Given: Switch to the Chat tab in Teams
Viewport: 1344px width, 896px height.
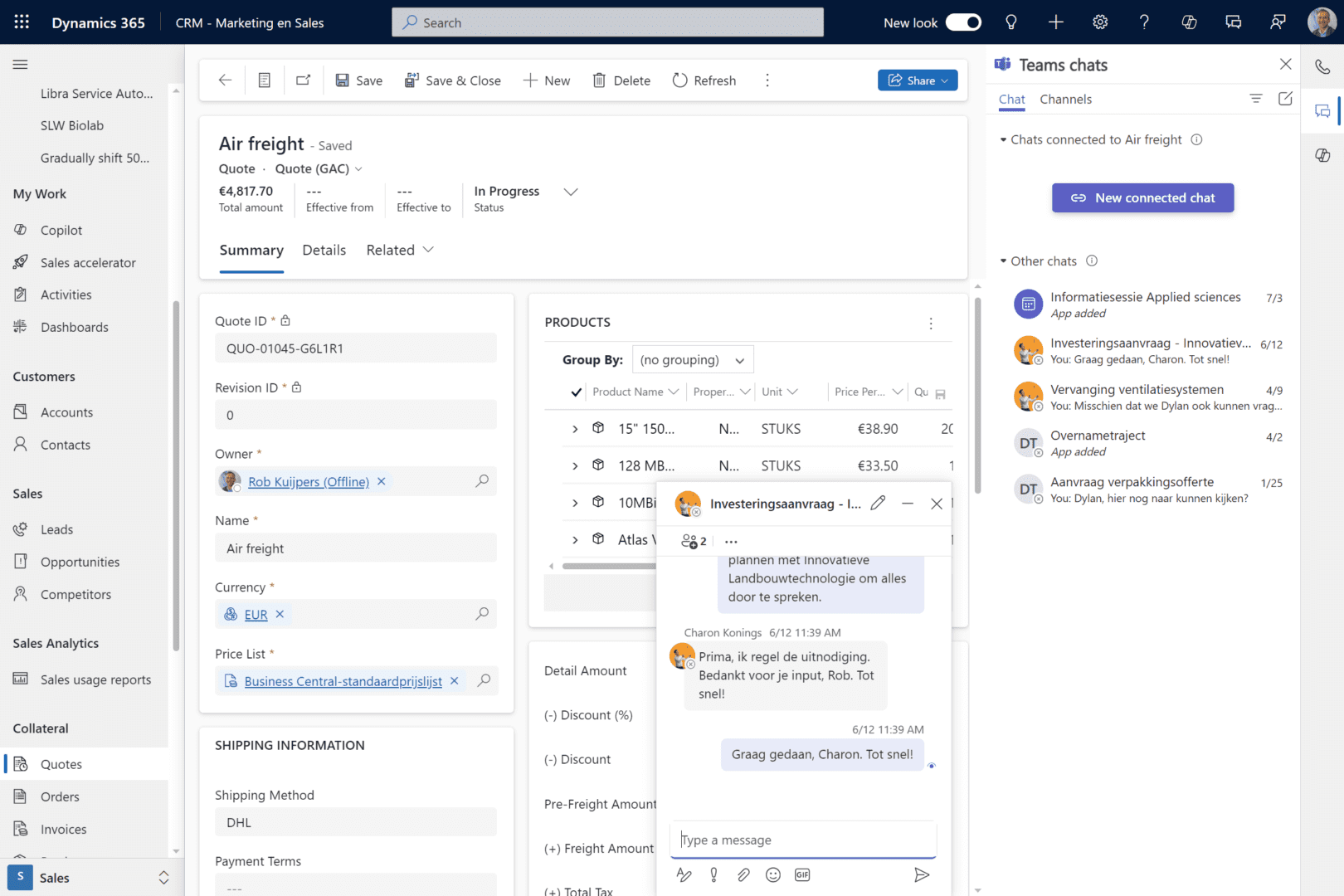Looking at the screenshot, I should point(1011,100).
